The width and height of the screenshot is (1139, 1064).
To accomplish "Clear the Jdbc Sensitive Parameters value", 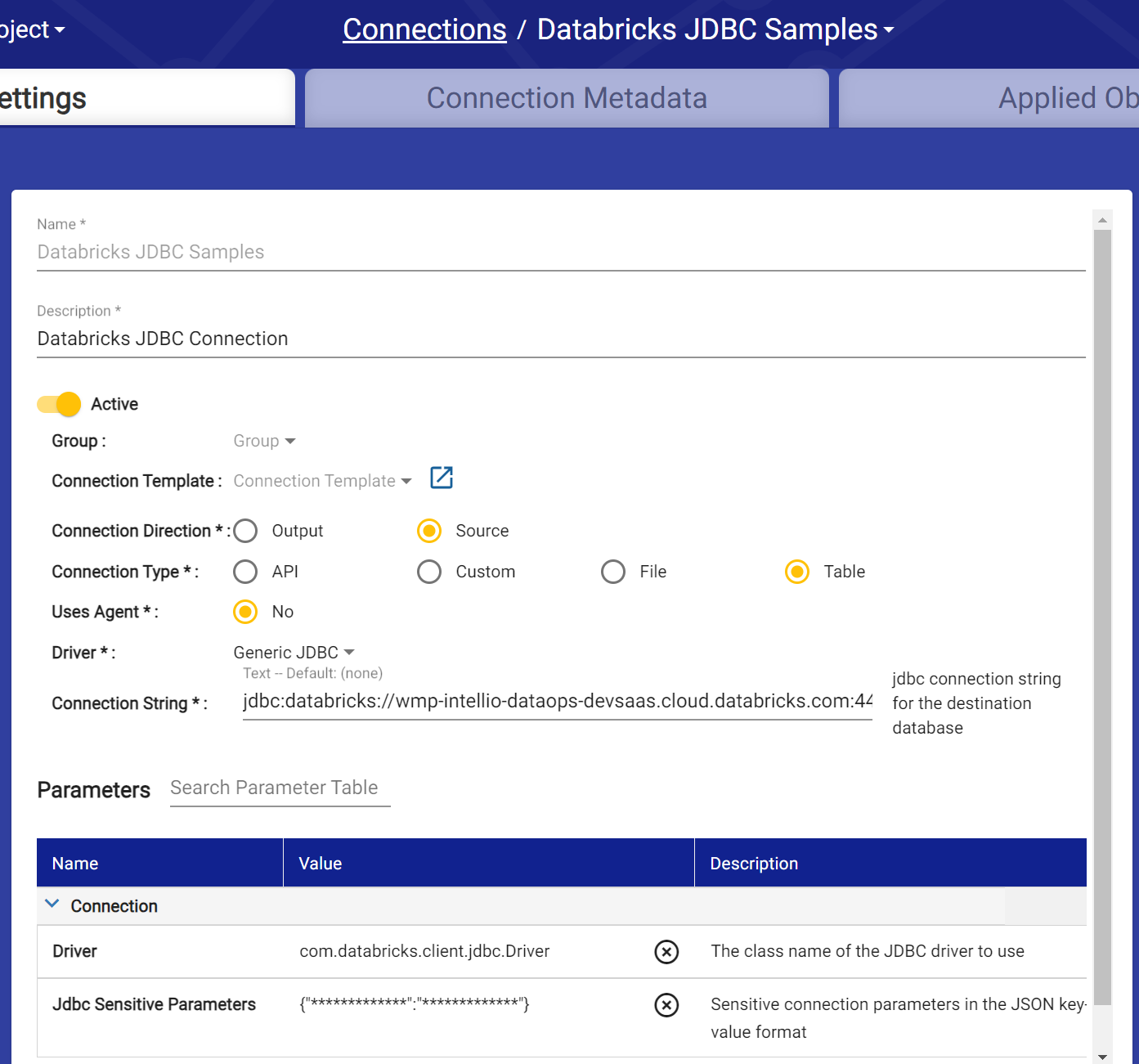I will click(x=666, y=1004).
